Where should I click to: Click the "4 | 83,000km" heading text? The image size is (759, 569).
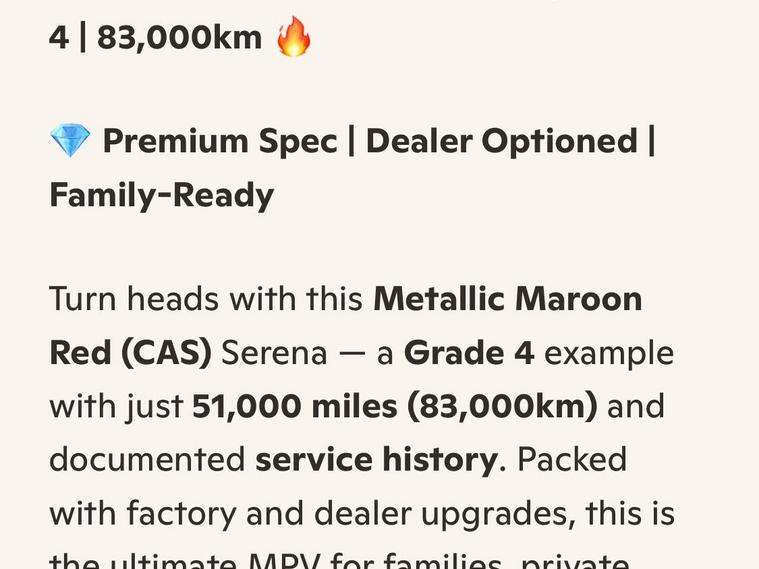coord(155,38)
